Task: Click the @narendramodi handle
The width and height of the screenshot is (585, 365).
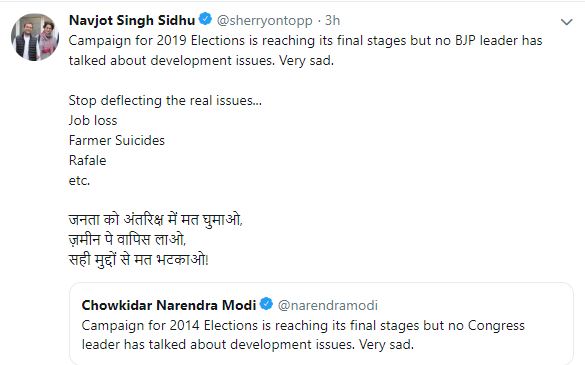Action: (x=328, y=306)
